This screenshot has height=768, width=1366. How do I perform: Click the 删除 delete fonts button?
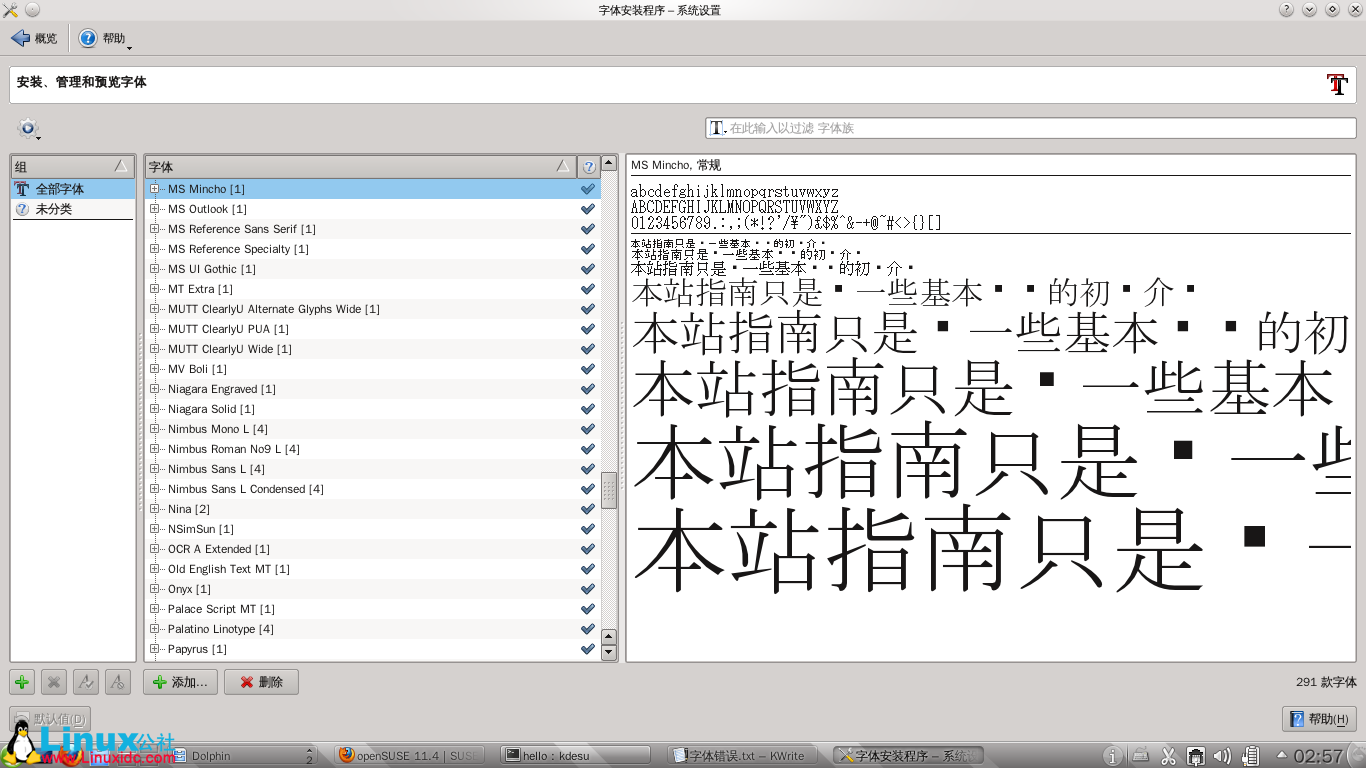261,682
